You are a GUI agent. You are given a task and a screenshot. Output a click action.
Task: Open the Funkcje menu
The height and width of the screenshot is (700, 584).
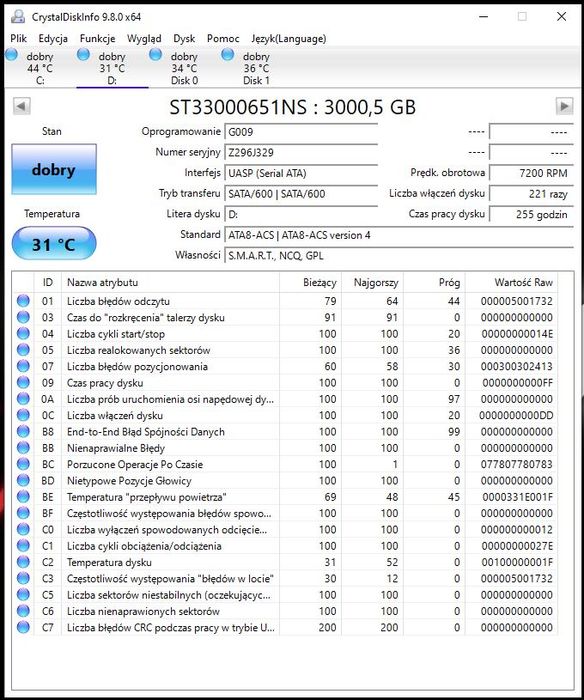pyautogui.click(x=97, y=39)
